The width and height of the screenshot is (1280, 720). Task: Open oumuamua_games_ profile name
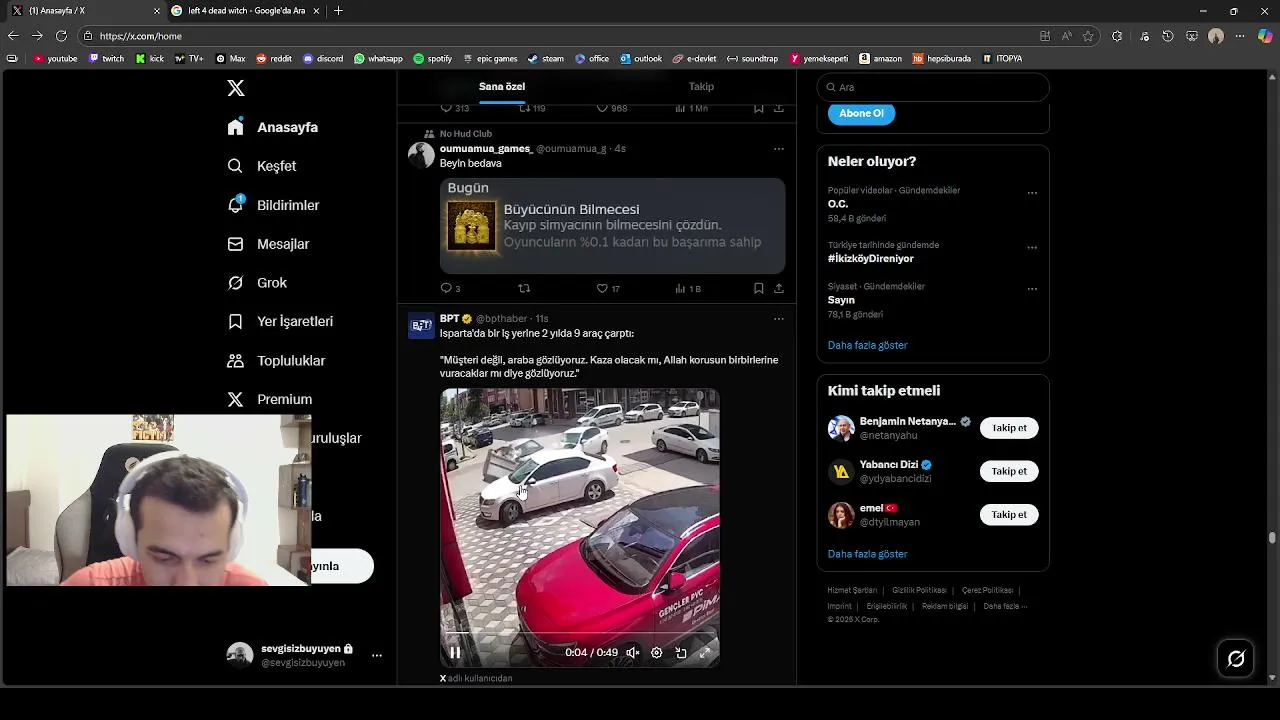[486, 149]
